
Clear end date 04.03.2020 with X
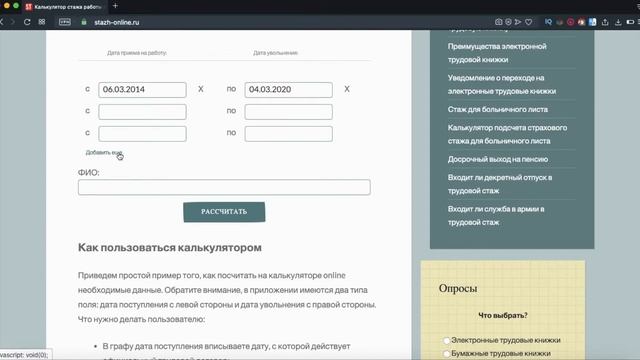[x=347, y=89]
